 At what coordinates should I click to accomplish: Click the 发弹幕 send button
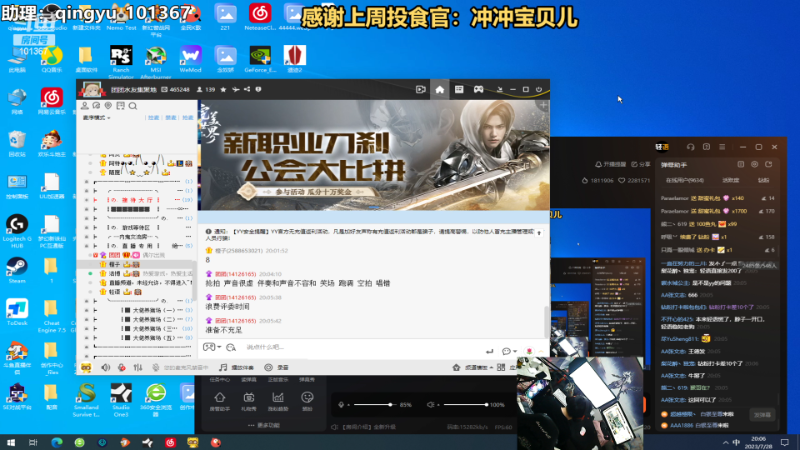[x=762, y=415]
